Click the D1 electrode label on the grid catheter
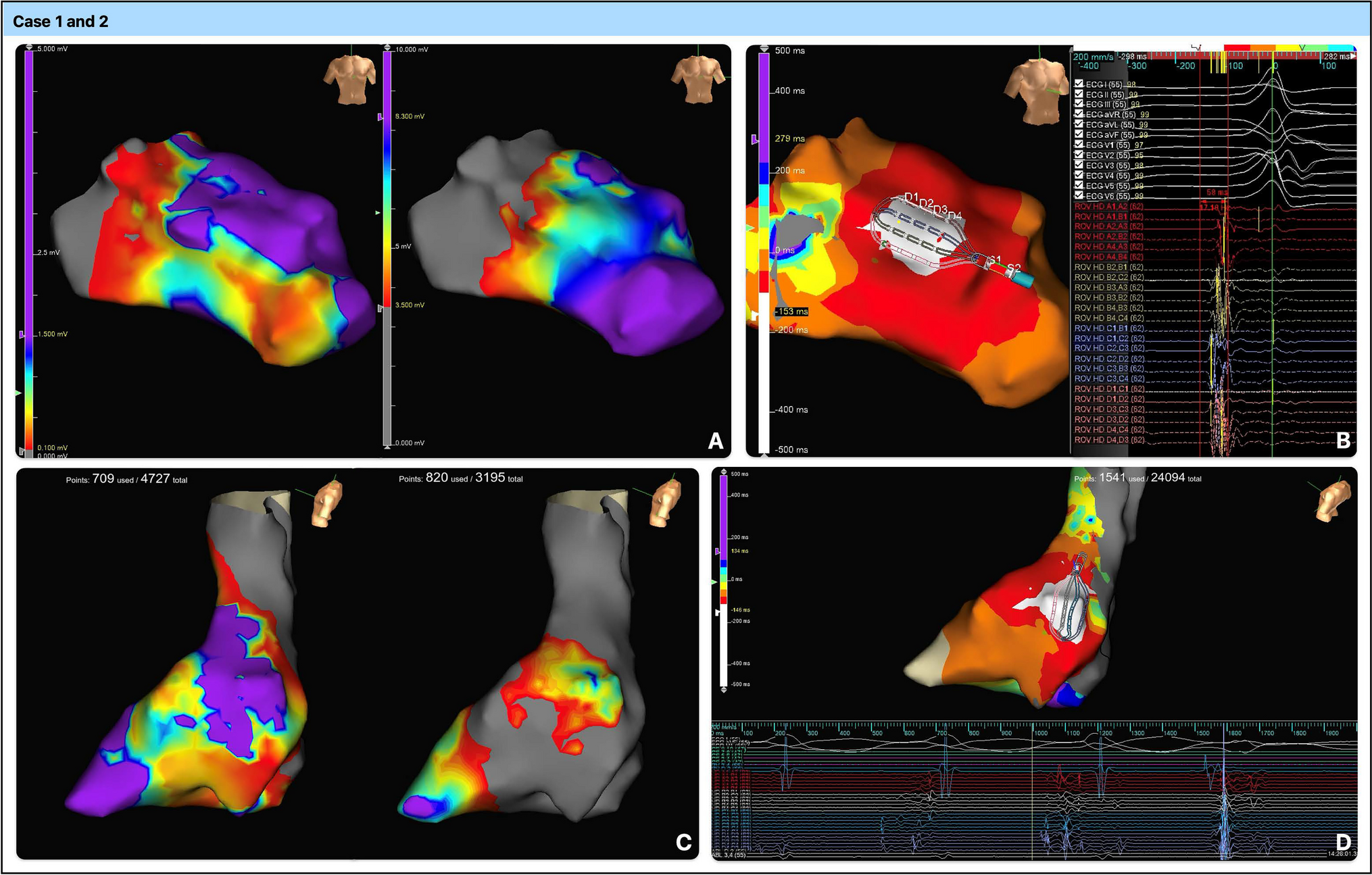The height and width of the screenshot is (875, 1372). [x=911, y=197]
